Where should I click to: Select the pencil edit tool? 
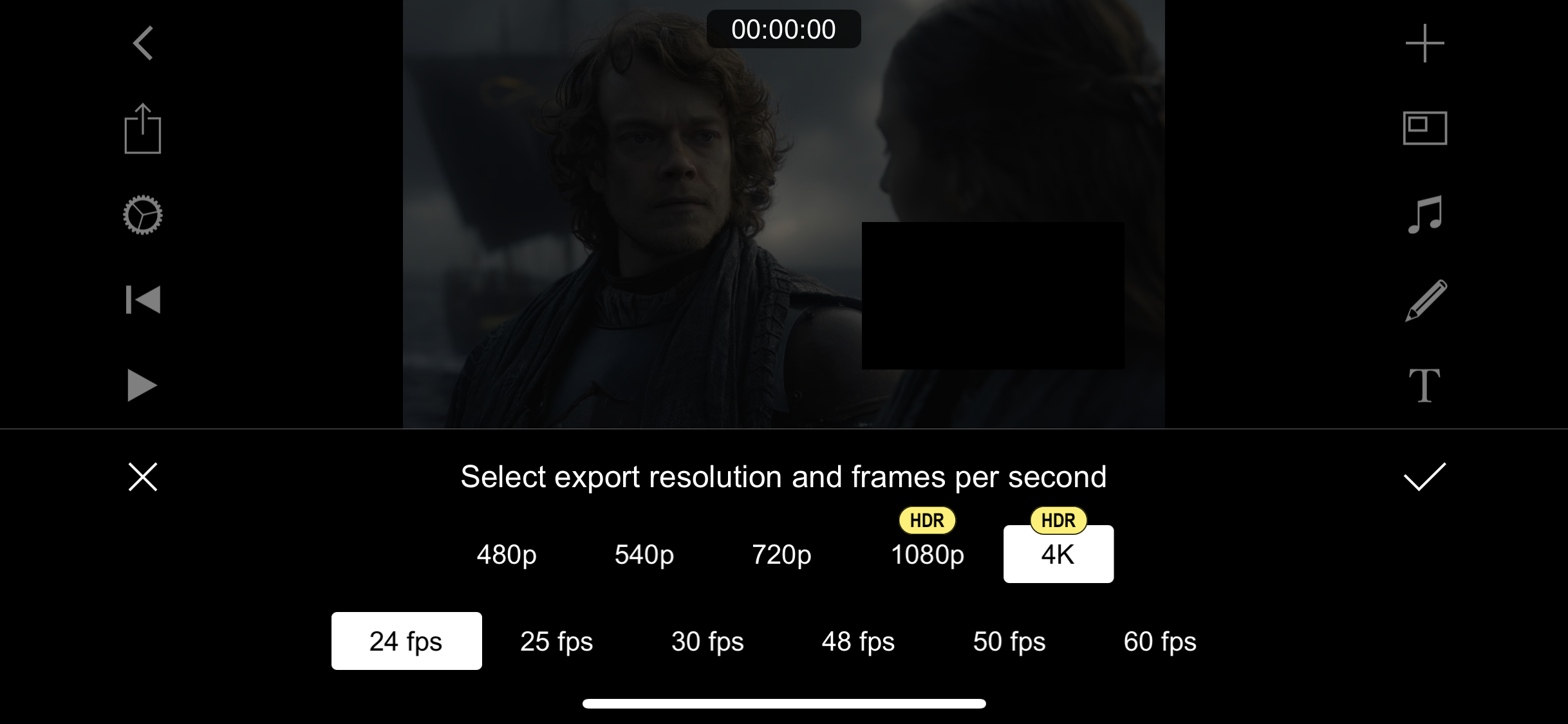click(x=1424, y=300)
